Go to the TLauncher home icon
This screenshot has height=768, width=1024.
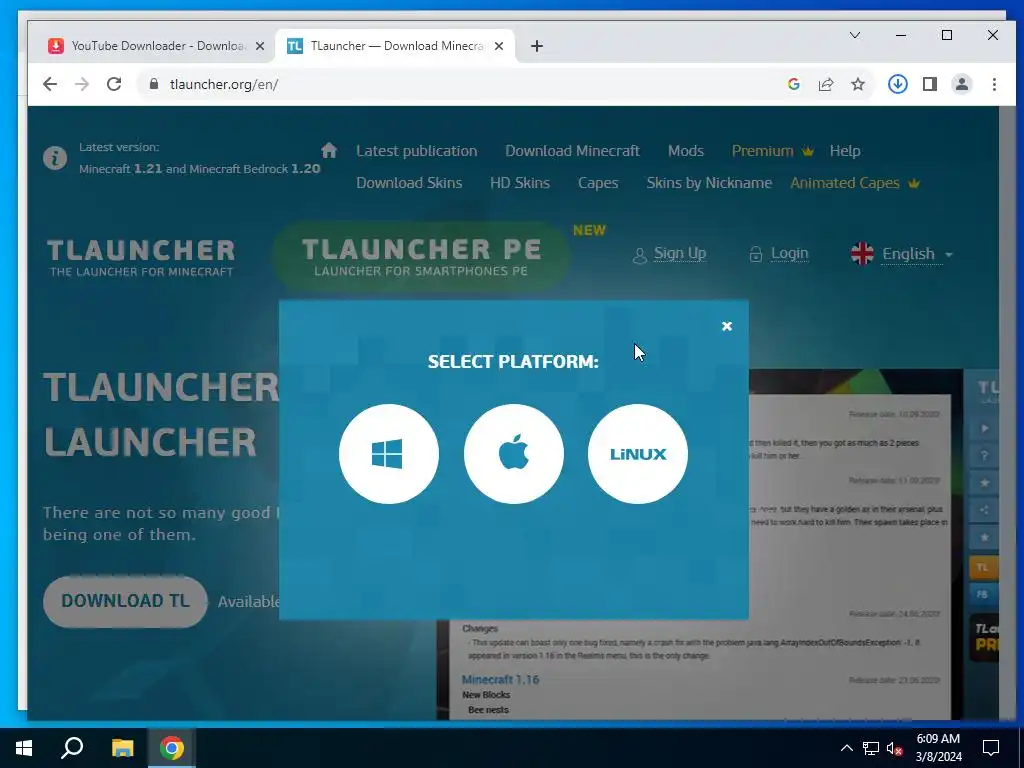point(329,151)
